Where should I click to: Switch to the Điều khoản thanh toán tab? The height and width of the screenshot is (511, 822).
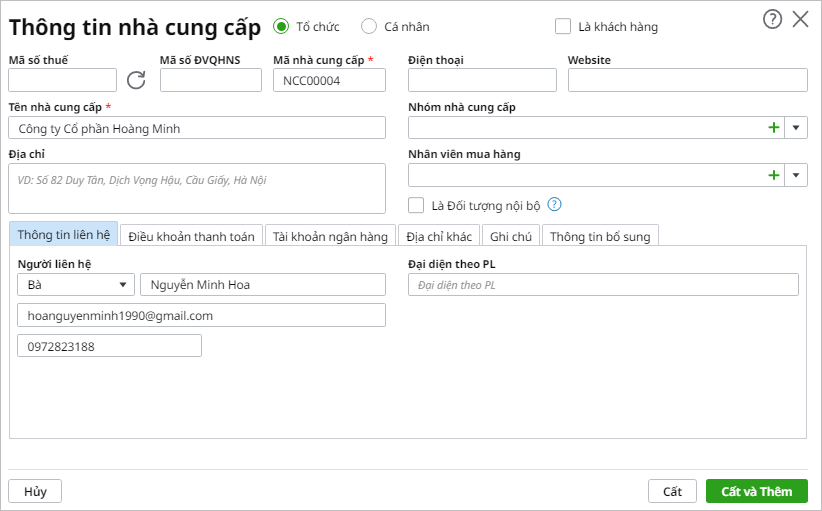pyautogui.click(x=192, y=236)
